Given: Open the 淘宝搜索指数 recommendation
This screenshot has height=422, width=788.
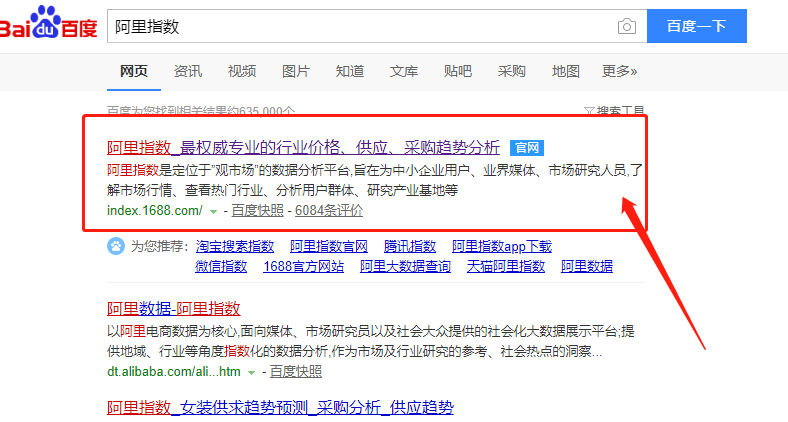Looking at the screenshot, I should (x=235, y=246).
